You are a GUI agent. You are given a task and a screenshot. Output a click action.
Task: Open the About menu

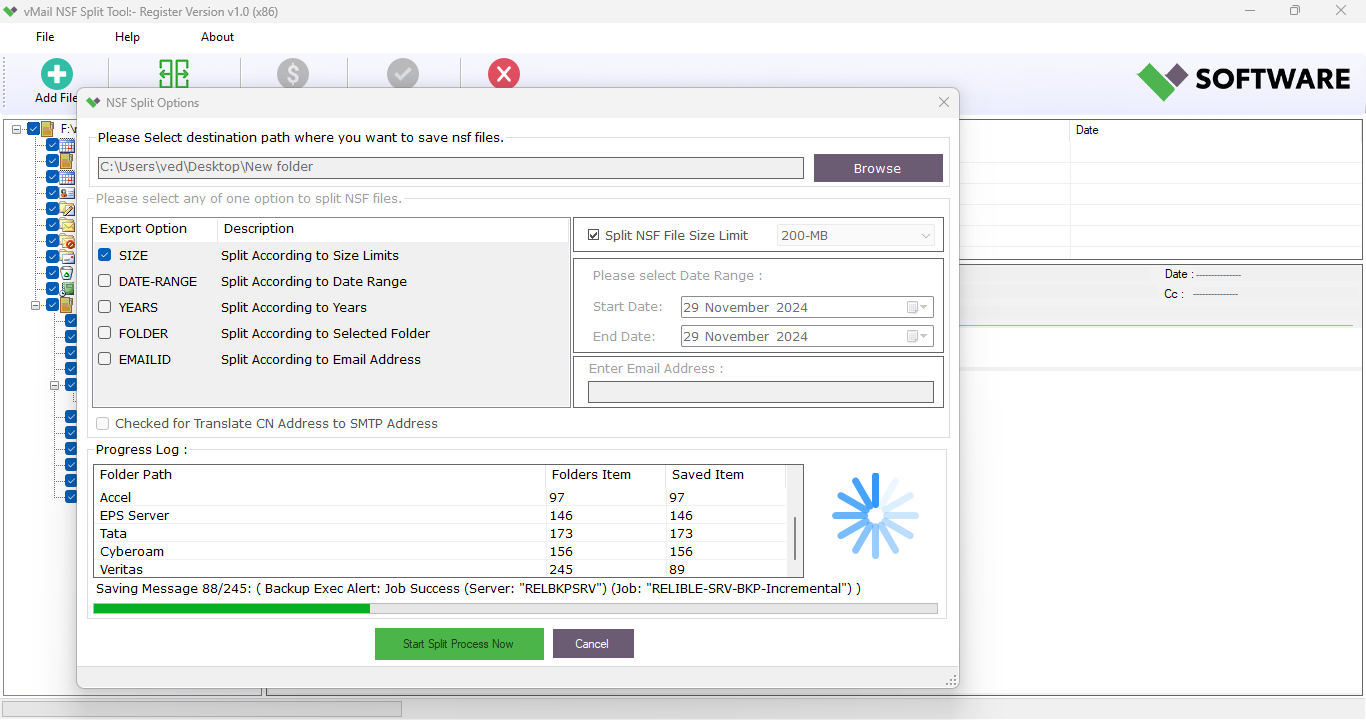(217, 37)
